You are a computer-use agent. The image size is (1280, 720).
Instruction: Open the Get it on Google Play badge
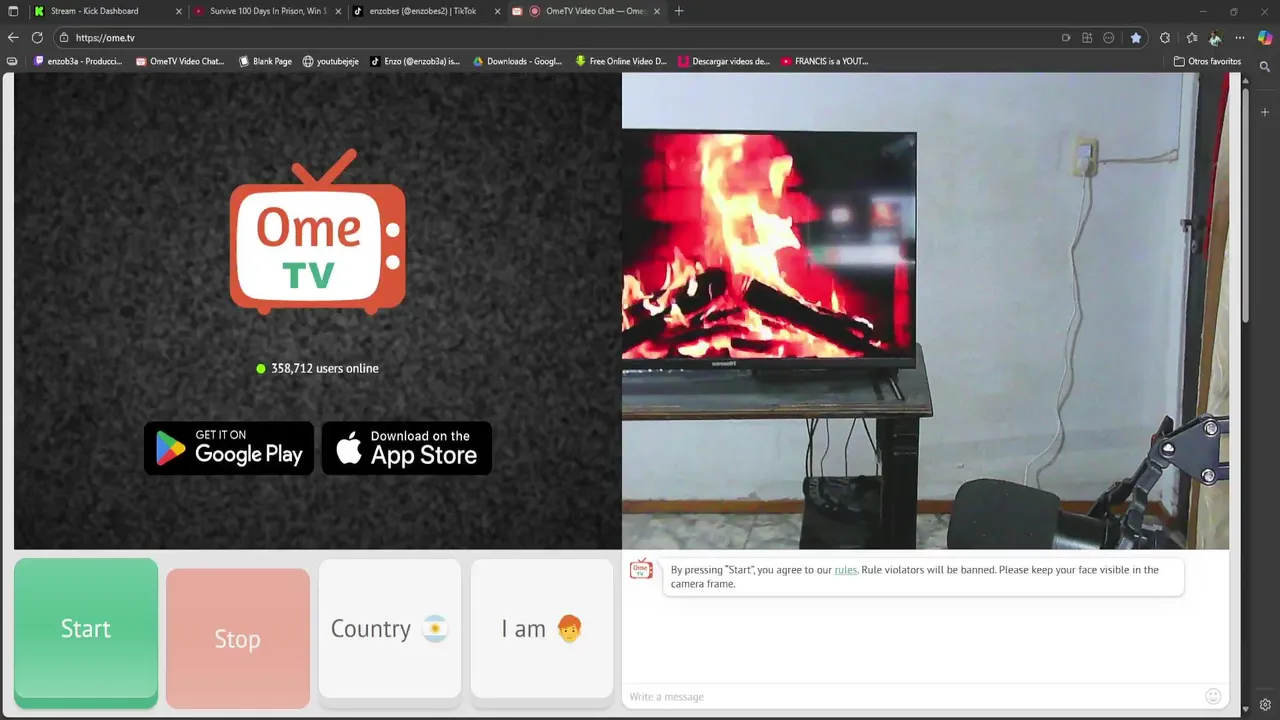(229, 448)
